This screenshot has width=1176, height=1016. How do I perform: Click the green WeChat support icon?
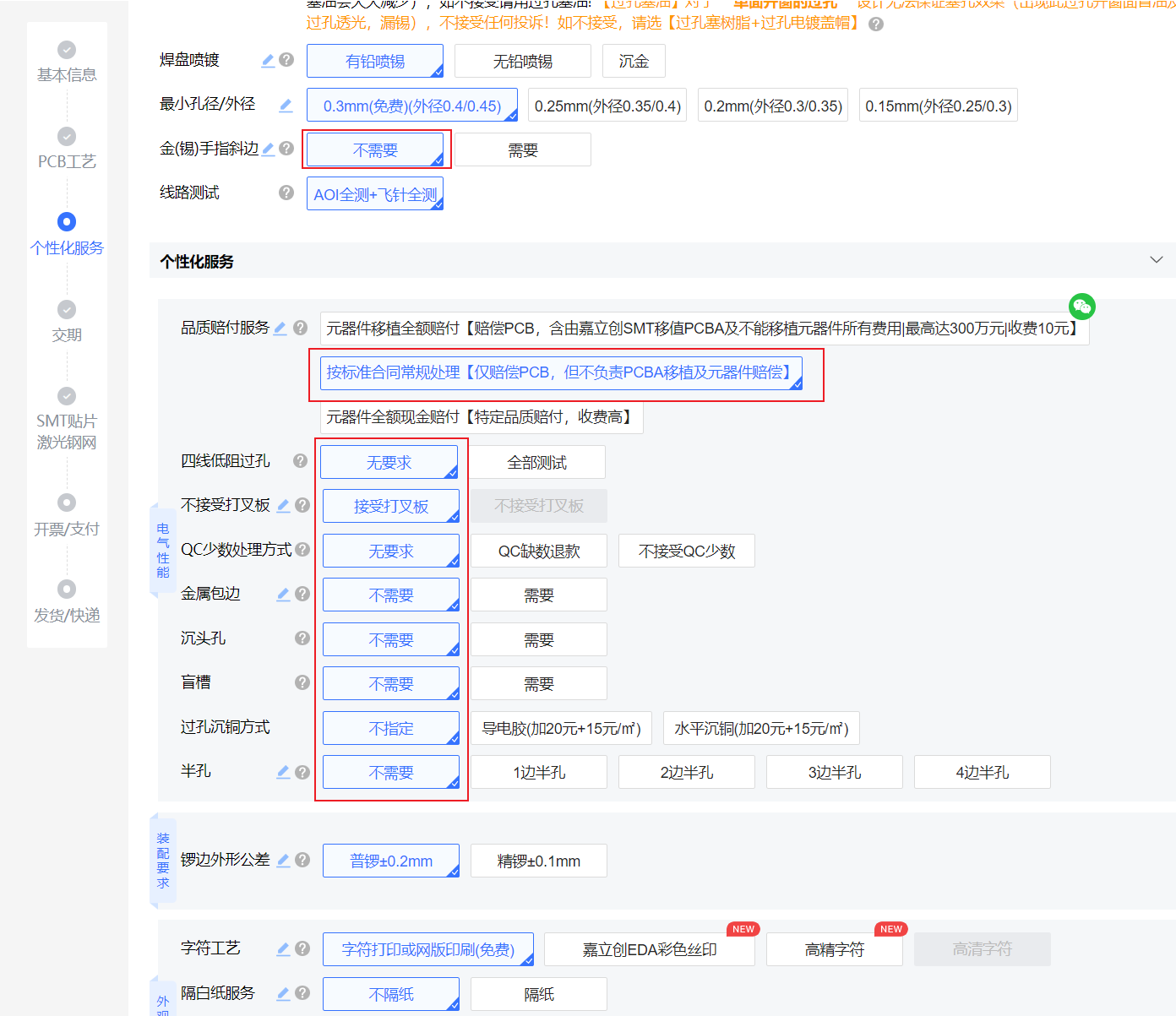click(1081, 306)
